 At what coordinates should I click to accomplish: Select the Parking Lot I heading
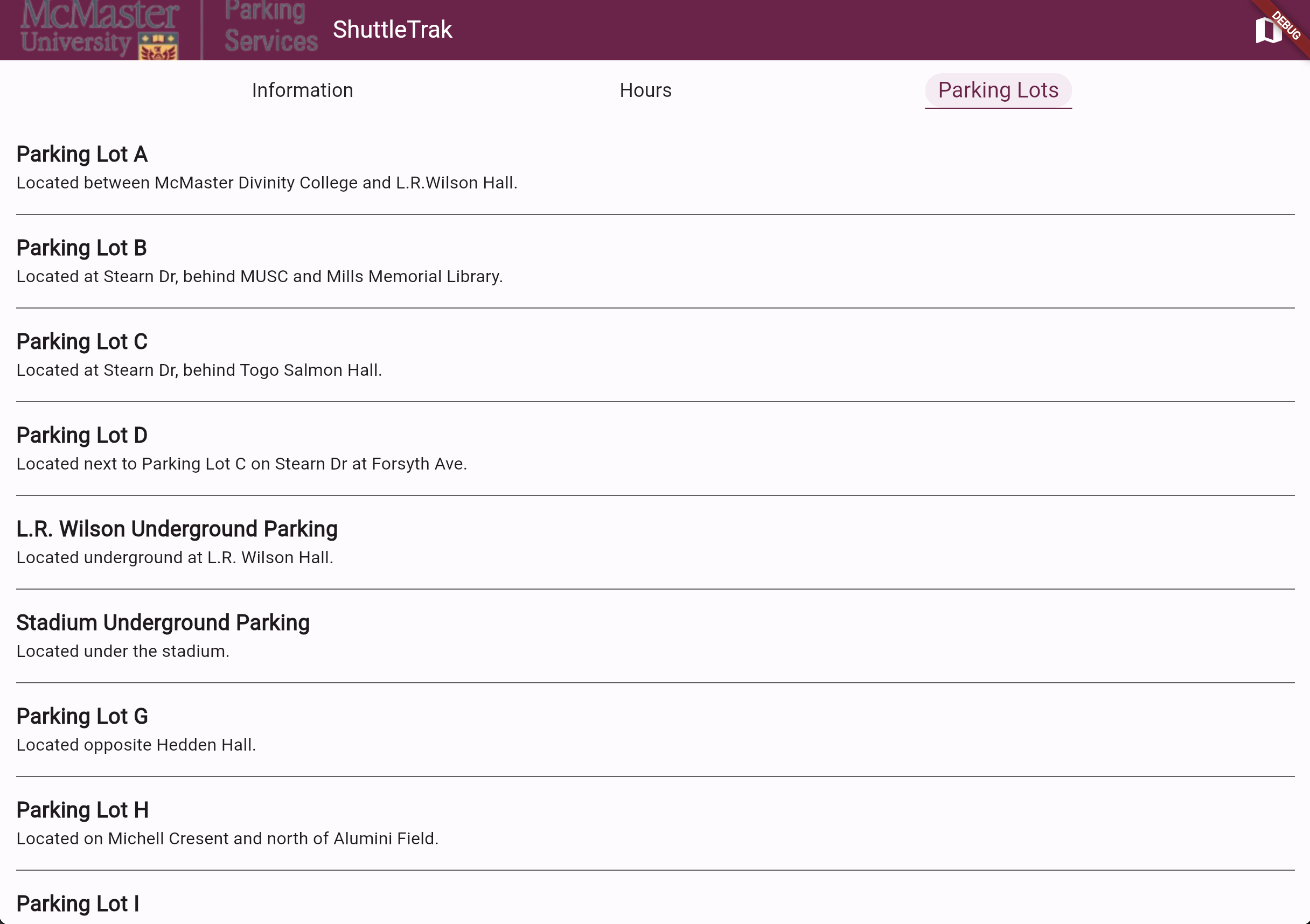click(x=78, y=904)
